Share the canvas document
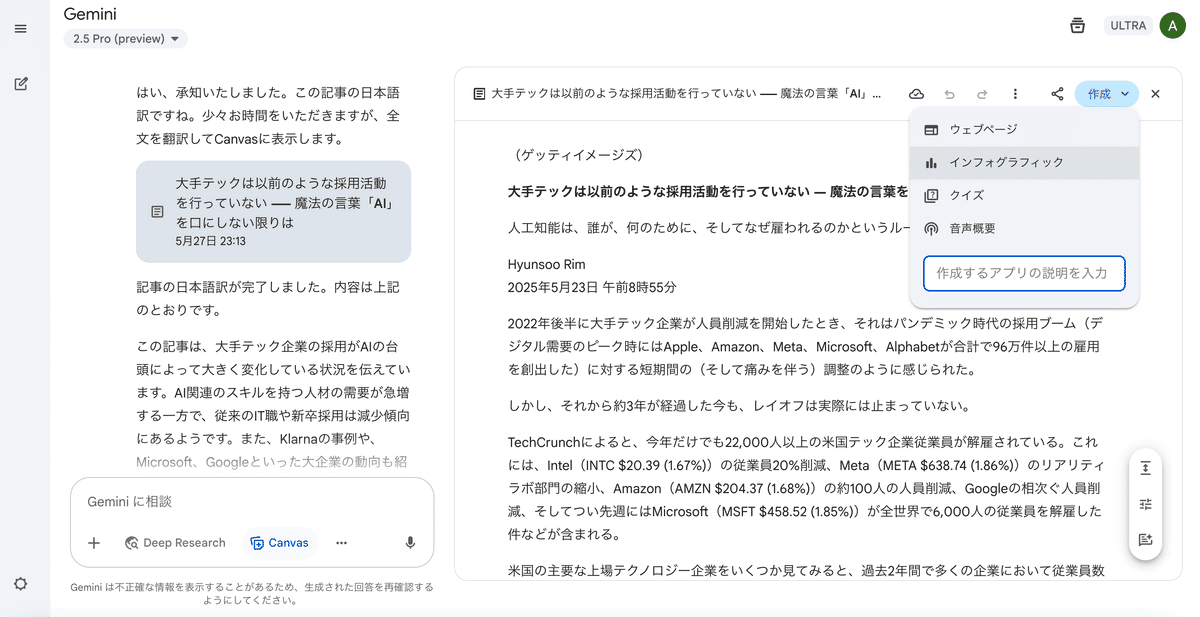Screen dimensions: 1200x617 point(1057,94)
